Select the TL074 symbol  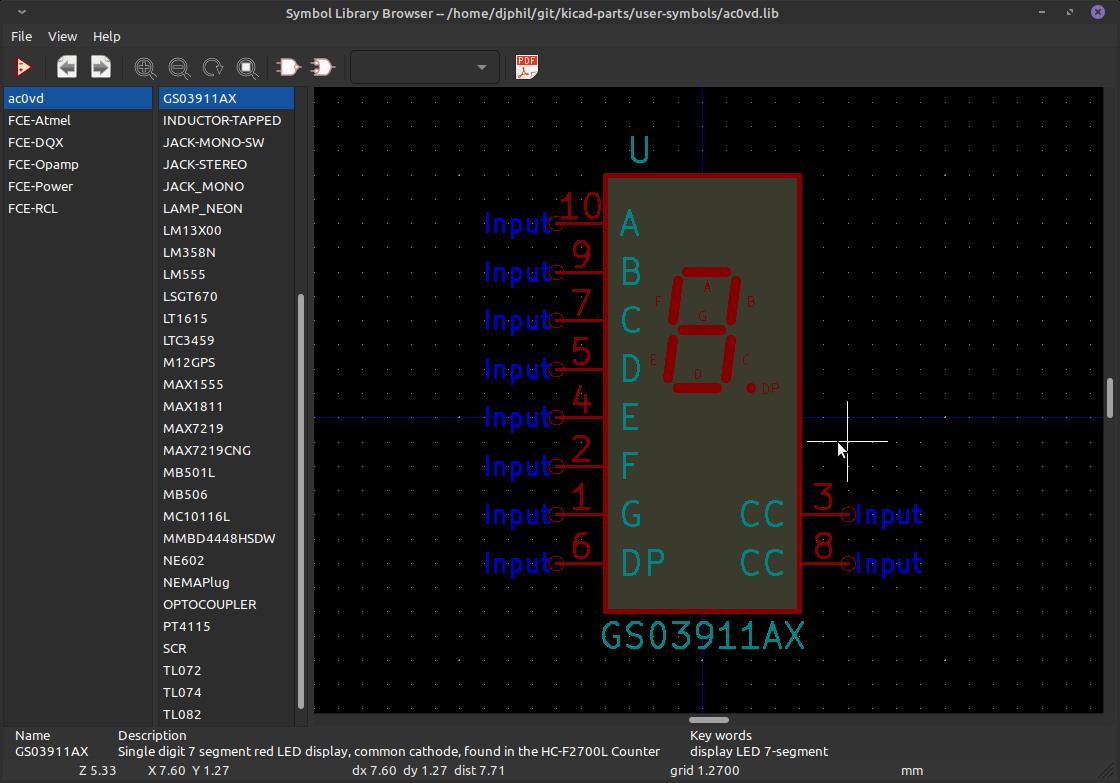coord(226,693)
